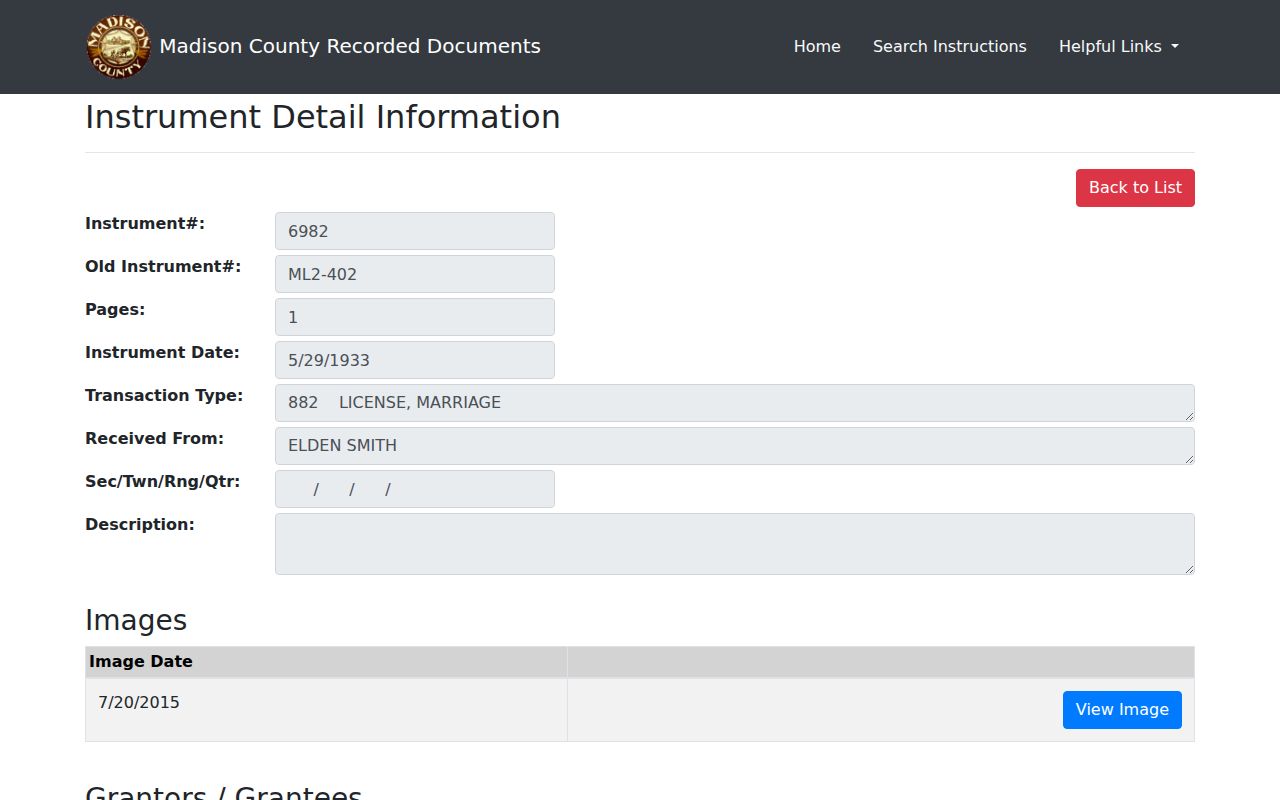1280x800 pixels.
Task: Click the Sec/Twn/Rng/Qtr field
Action: tap(415, 489)
